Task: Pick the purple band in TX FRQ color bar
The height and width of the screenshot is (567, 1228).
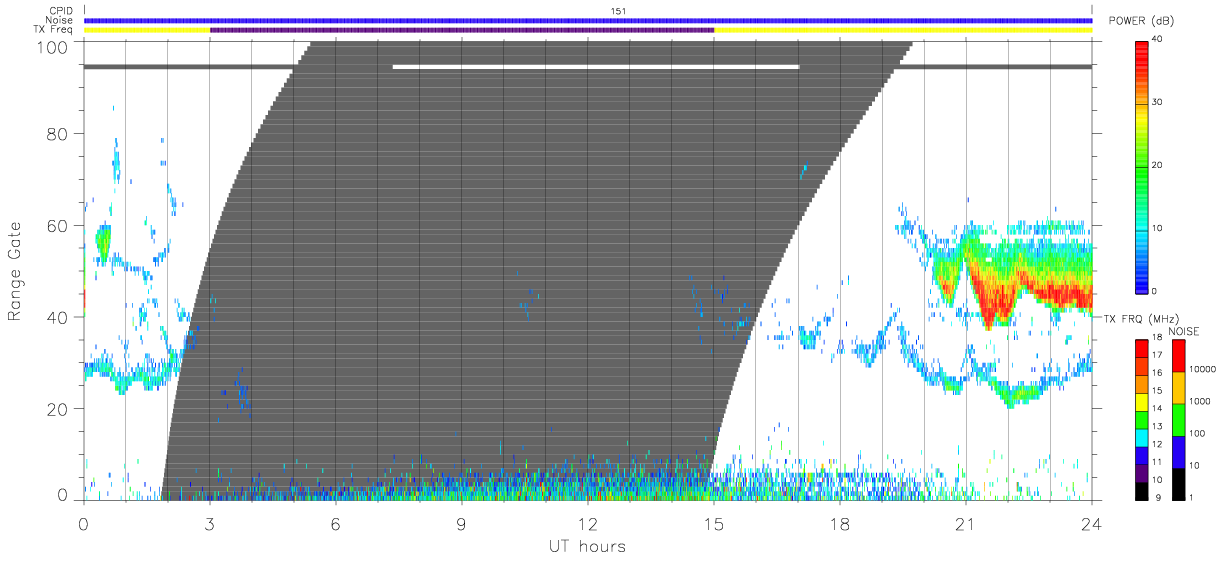Action: coord(1141,472)
